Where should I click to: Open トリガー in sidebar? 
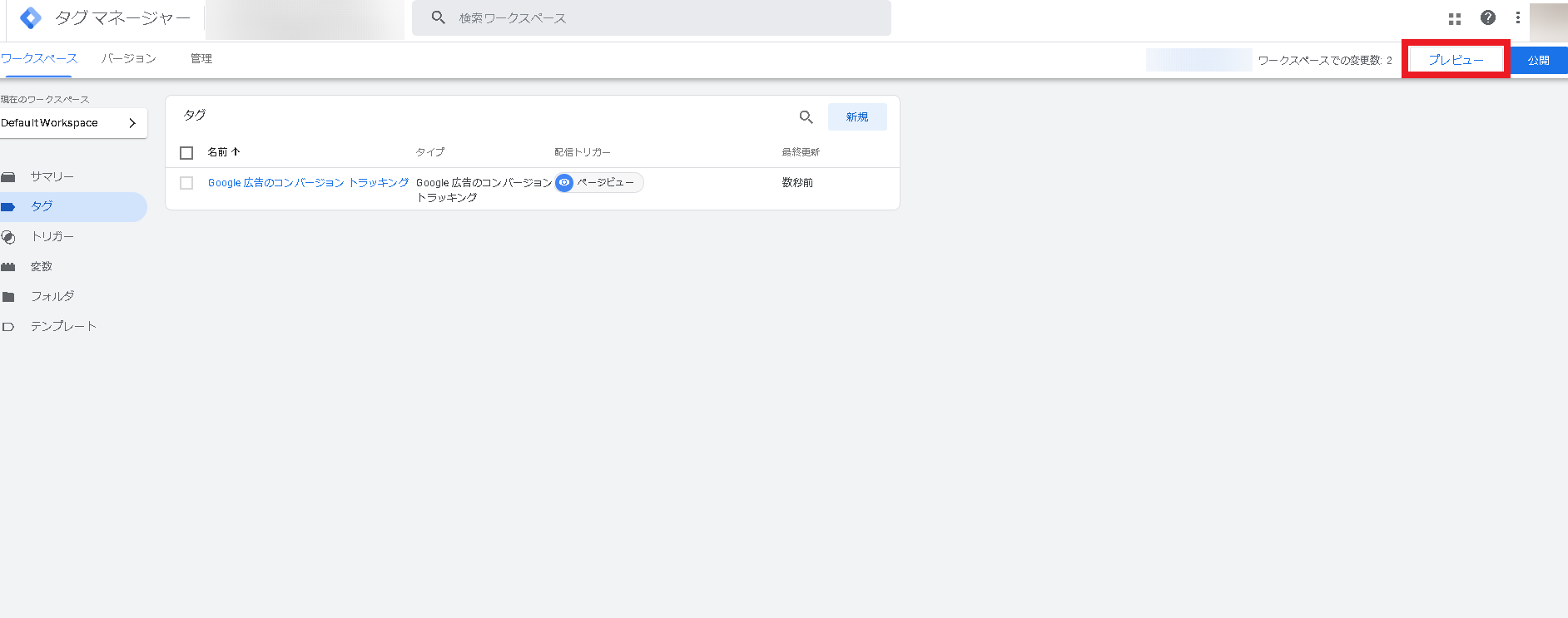pyautogui.click(x=52, y=236)
